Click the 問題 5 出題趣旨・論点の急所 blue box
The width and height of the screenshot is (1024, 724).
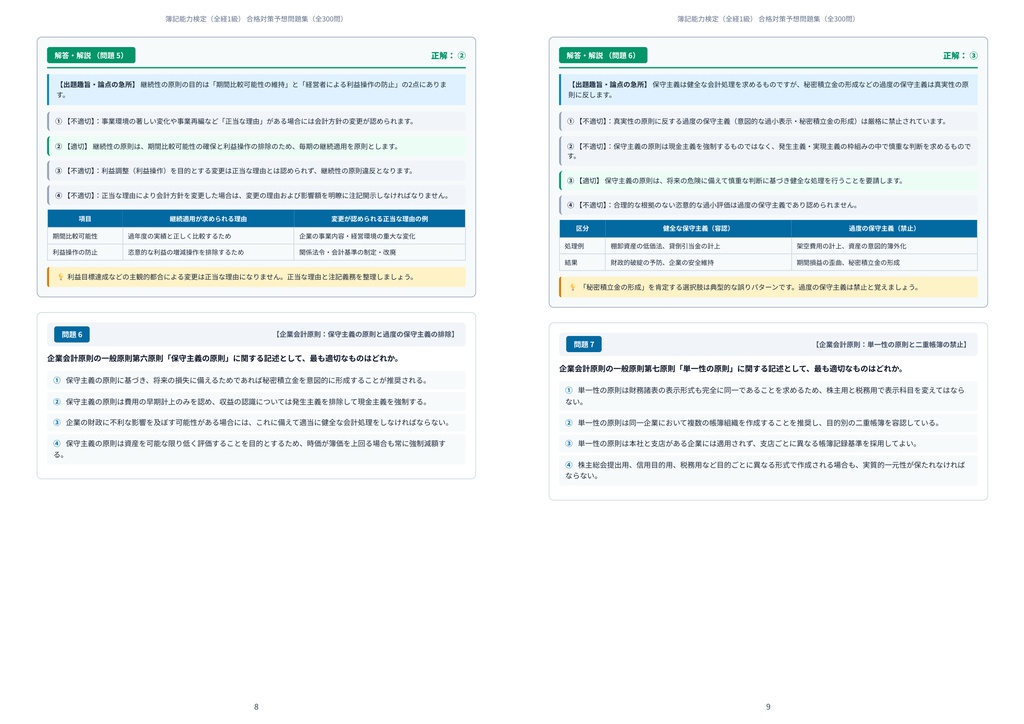coord(256,89)
